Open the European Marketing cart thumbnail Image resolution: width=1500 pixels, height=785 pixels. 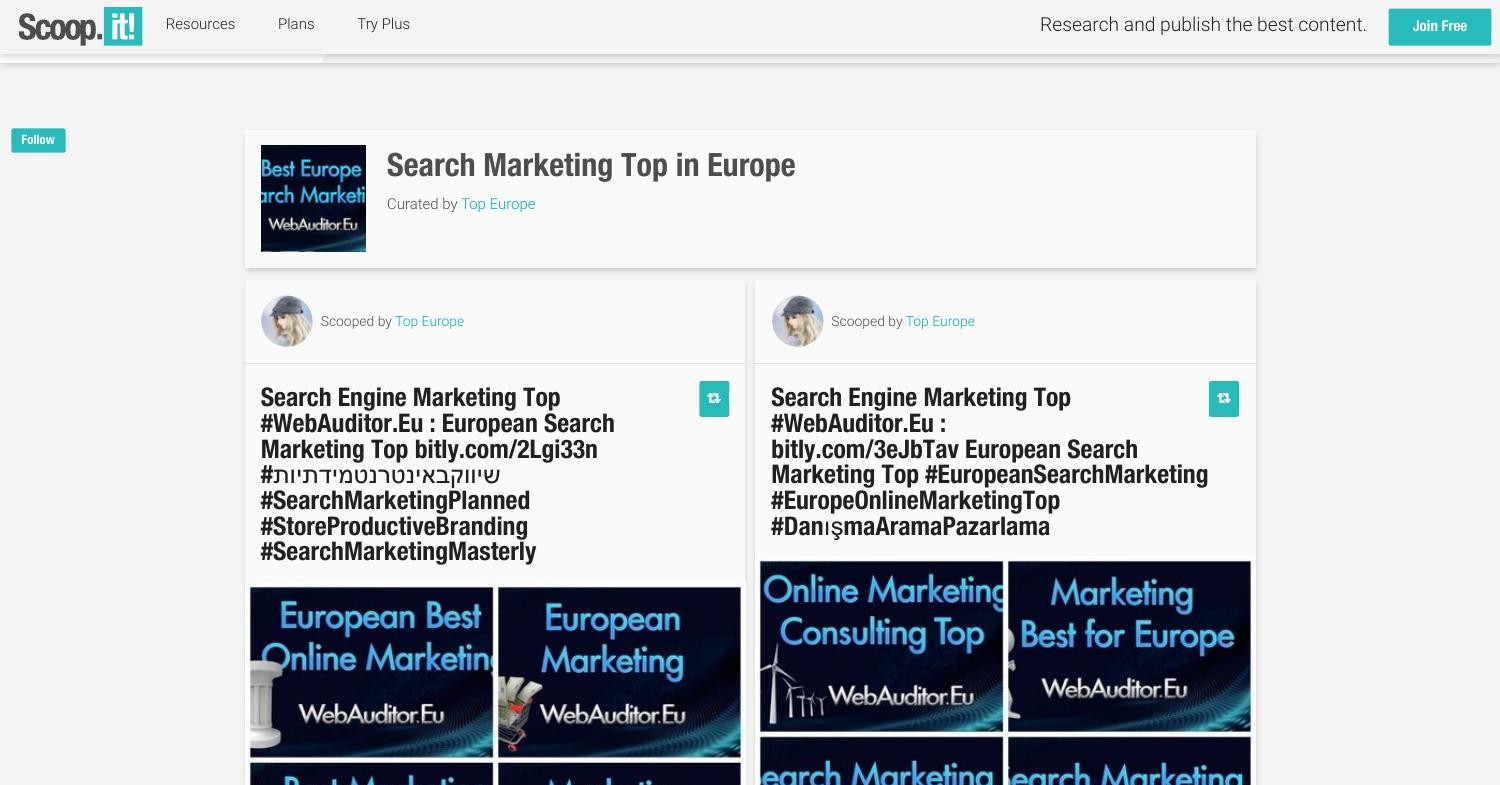coord(618,672)
